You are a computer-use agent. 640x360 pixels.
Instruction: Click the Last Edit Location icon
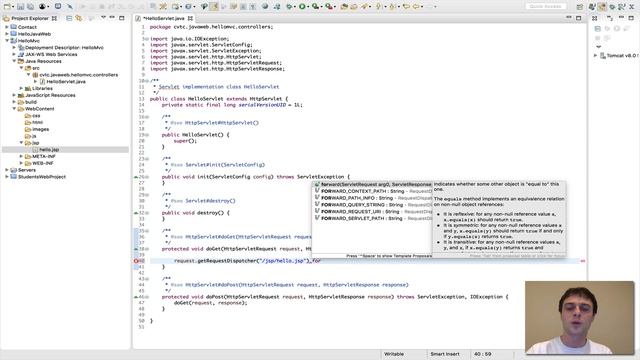pos(406,7)
